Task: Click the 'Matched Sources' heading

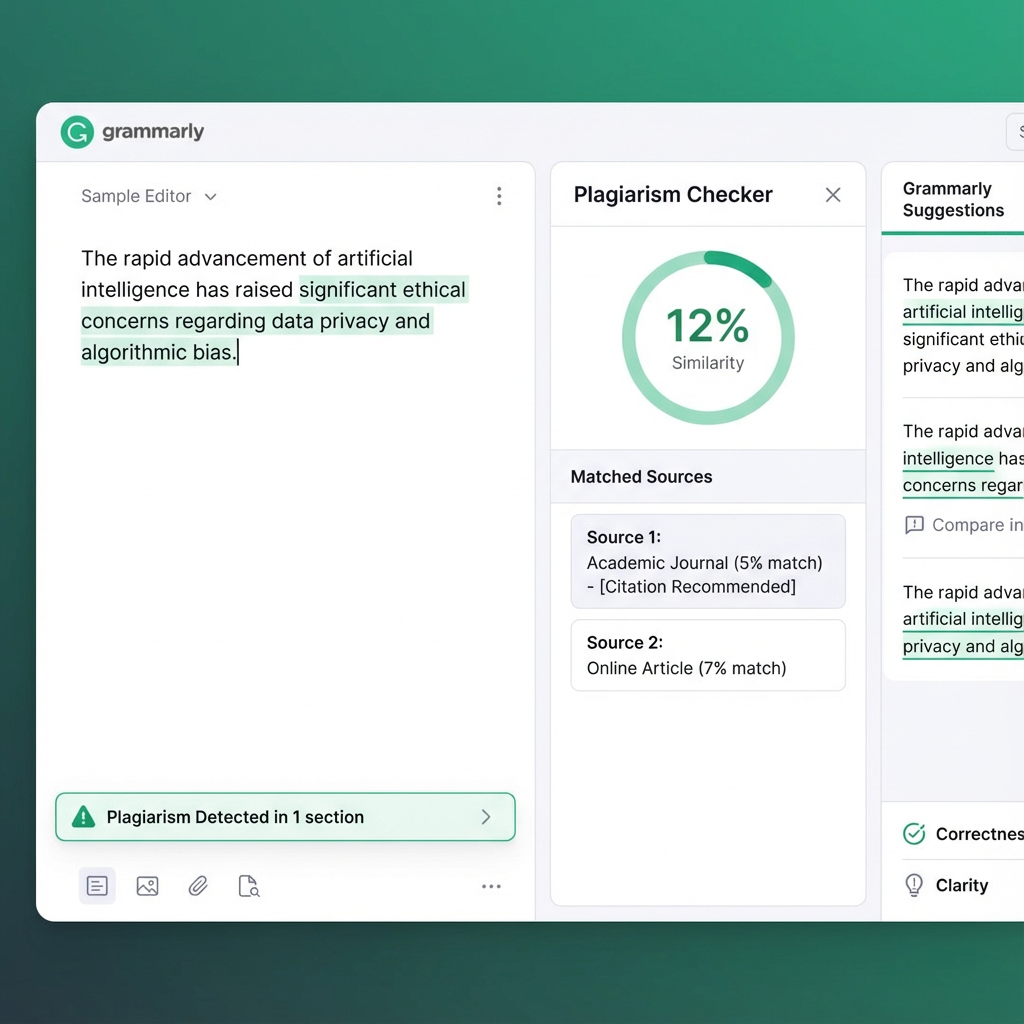Action: [x=641, y=476]
